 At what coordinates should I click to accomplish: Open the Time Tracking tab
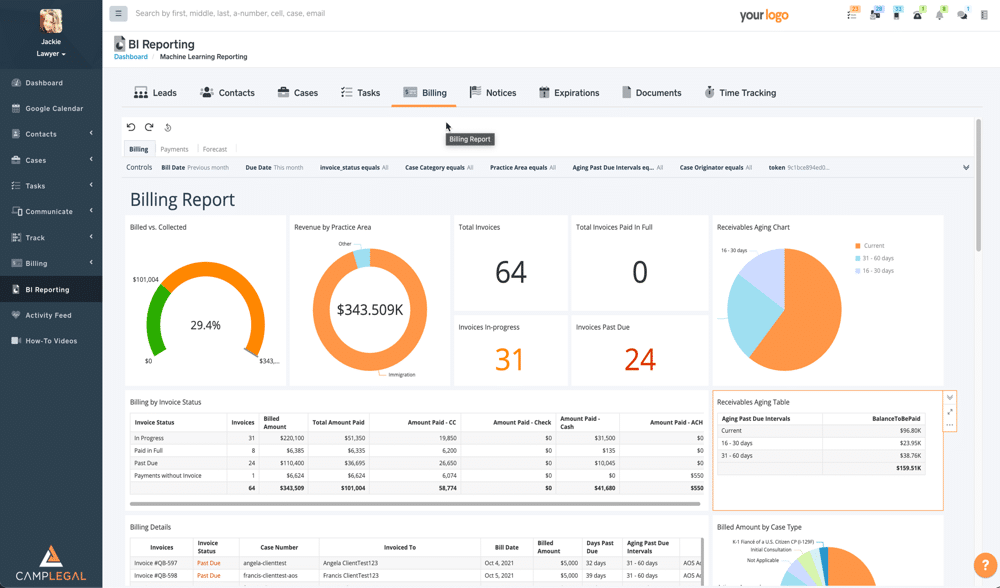[x=739, y=93]
